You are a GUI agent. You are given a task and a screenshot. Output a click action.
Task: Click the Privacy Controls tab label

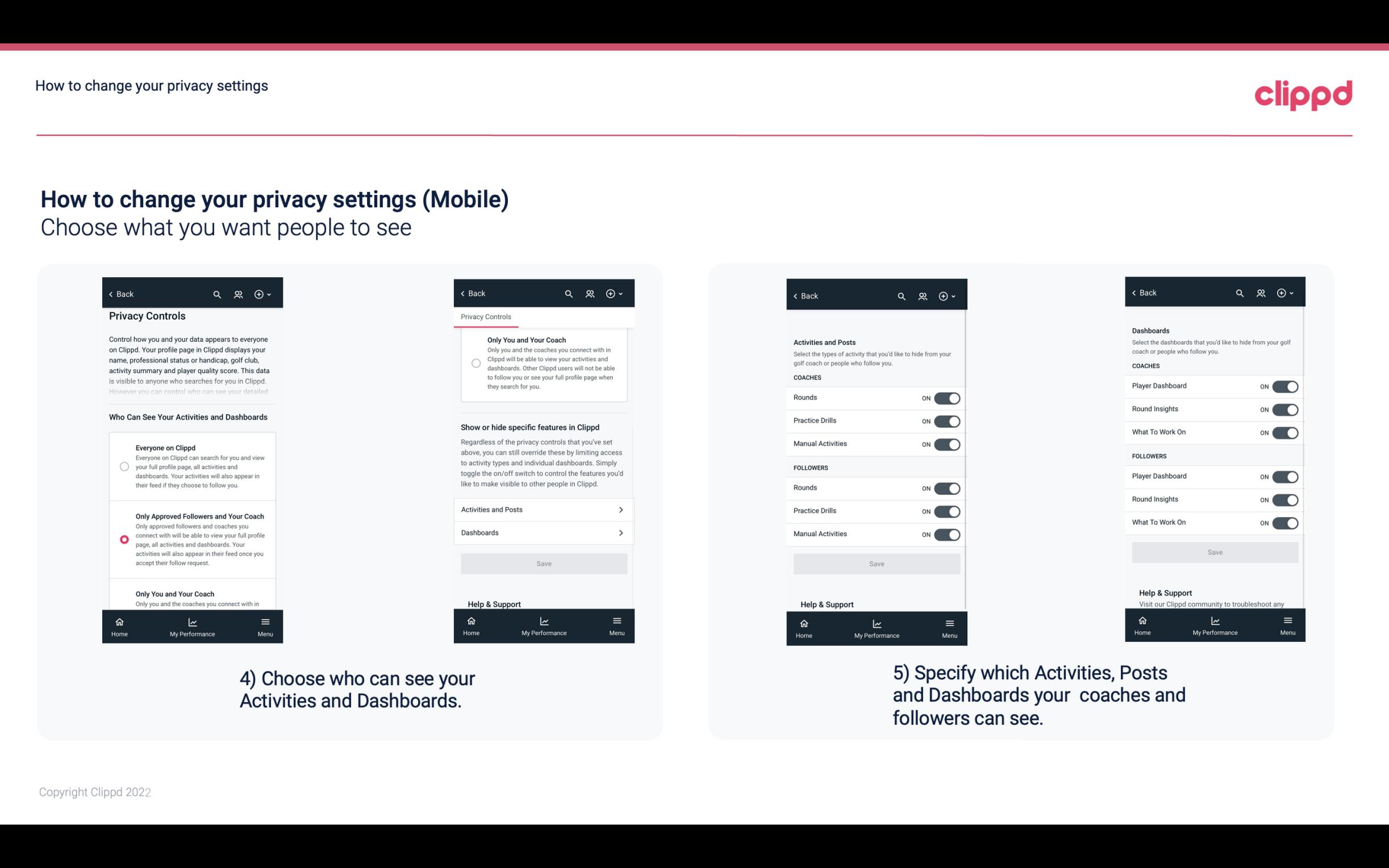tap(486, 317)
